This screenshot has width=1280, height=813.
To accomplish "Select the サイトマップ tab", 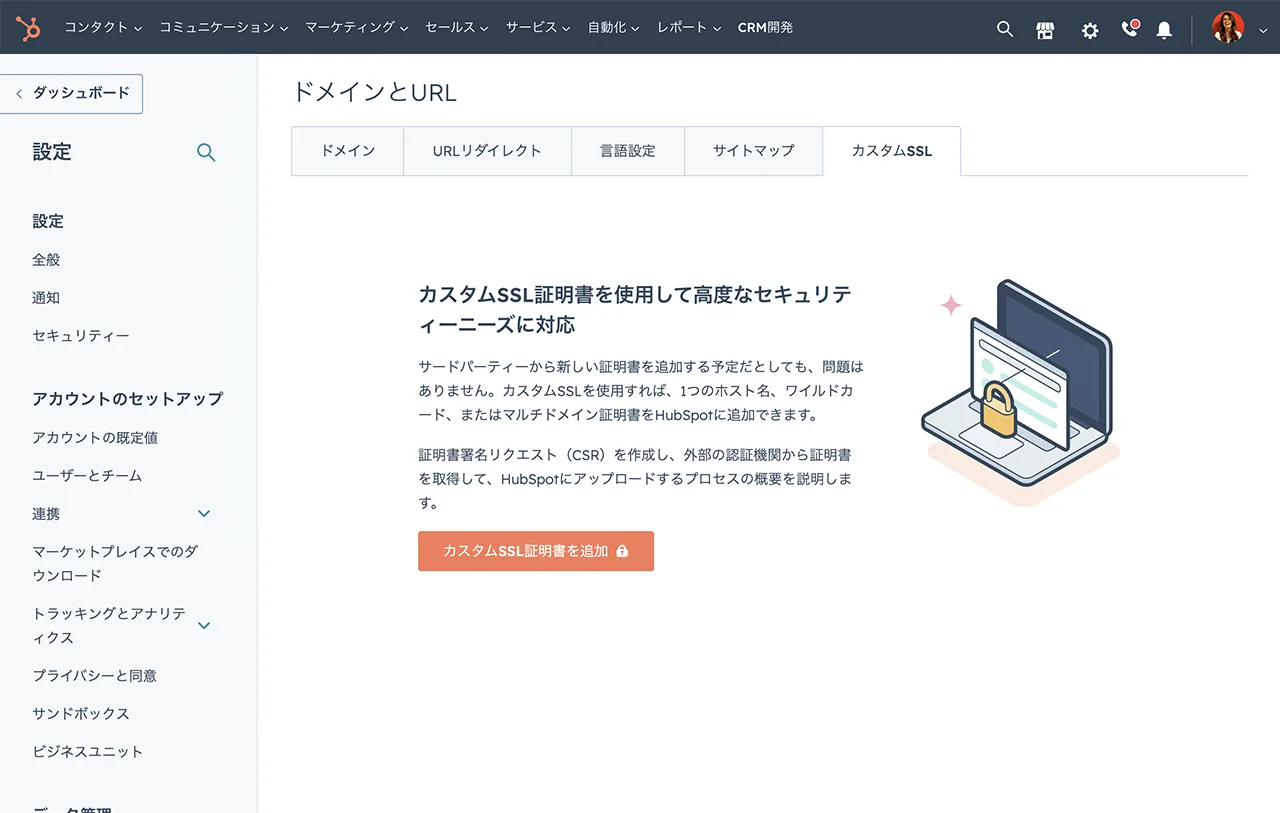I will click(753, 151).
